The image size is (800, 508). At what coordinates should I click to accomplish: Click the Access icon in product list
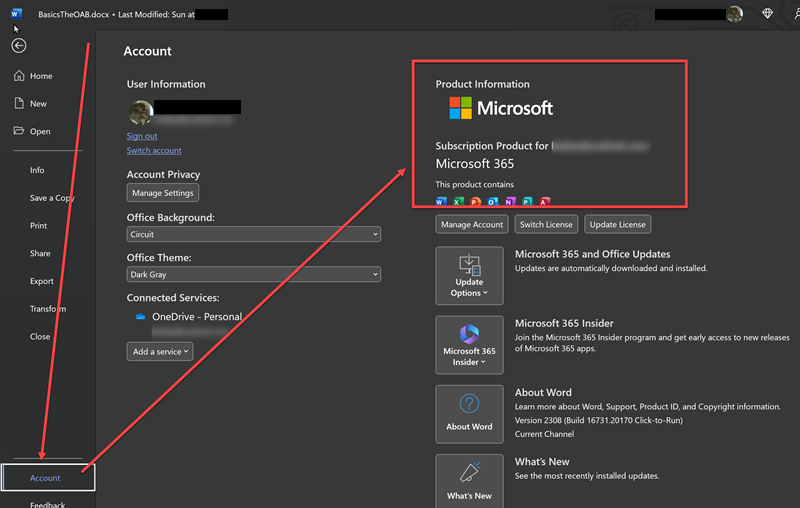(545, 201)
